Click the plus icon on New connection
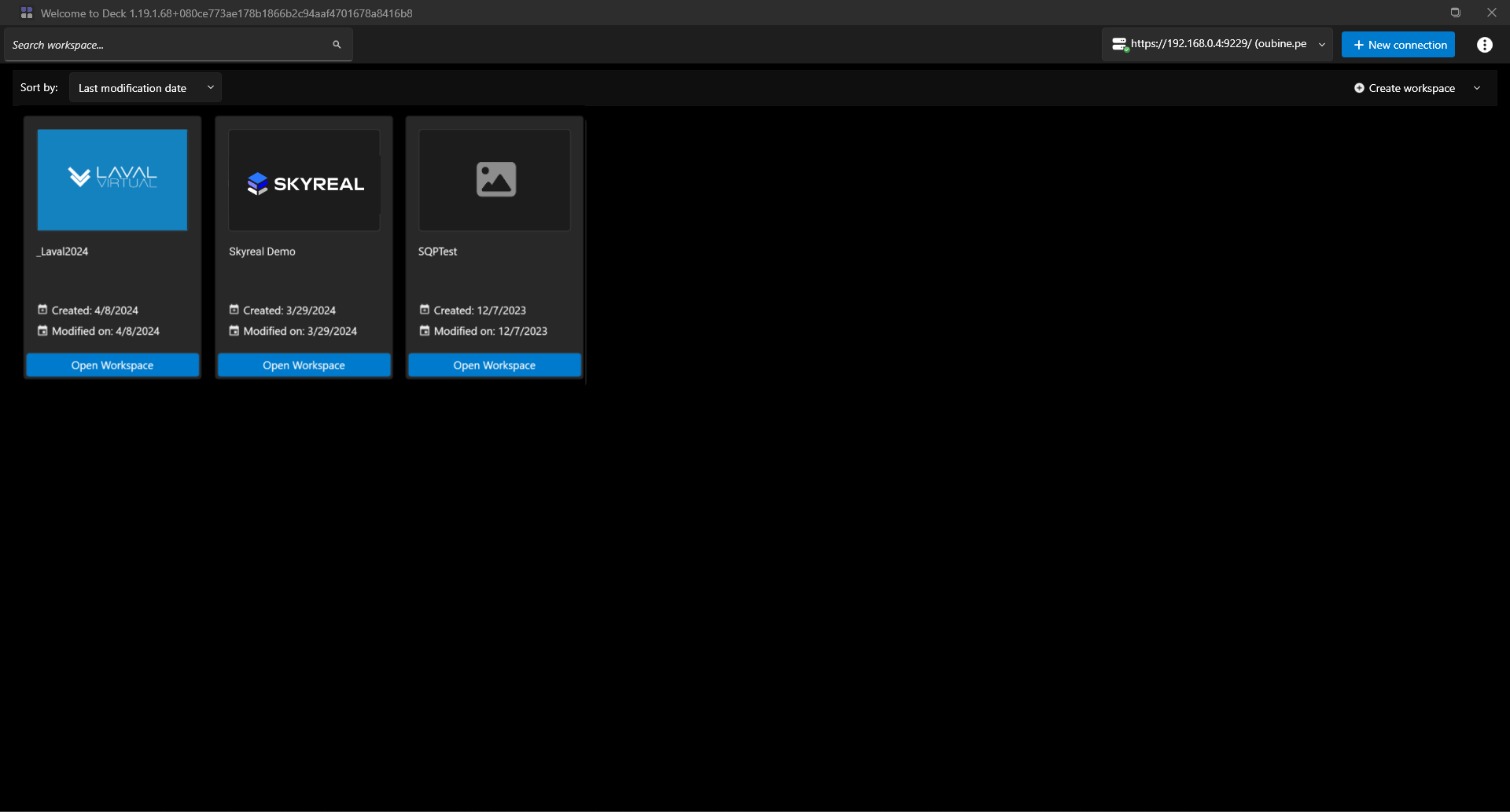The width and height of the screenshot is (1510, 812). (x=1358, y=45)
